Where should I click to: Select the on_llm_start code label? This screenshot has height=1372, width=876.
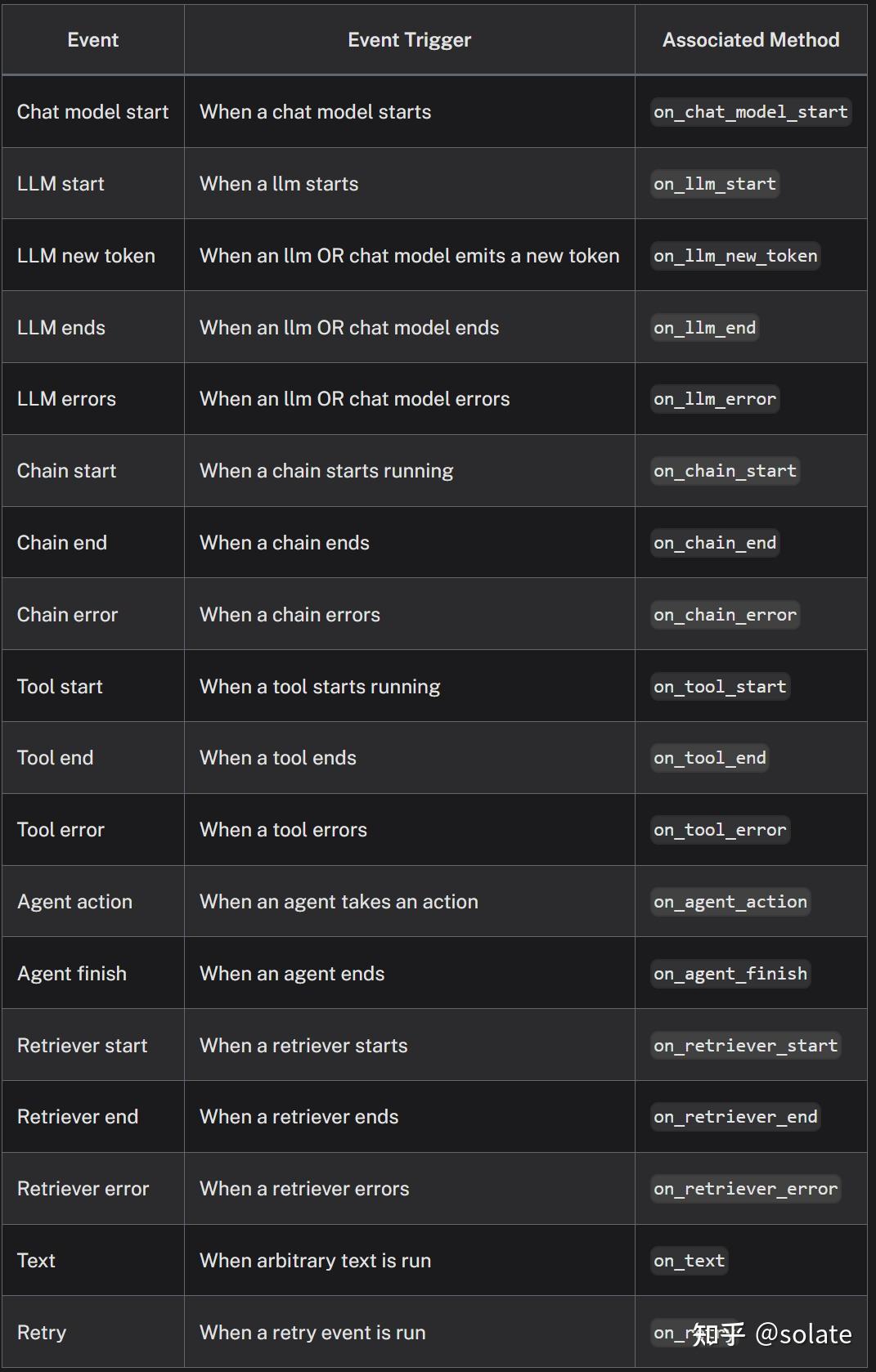coord(715,184)
